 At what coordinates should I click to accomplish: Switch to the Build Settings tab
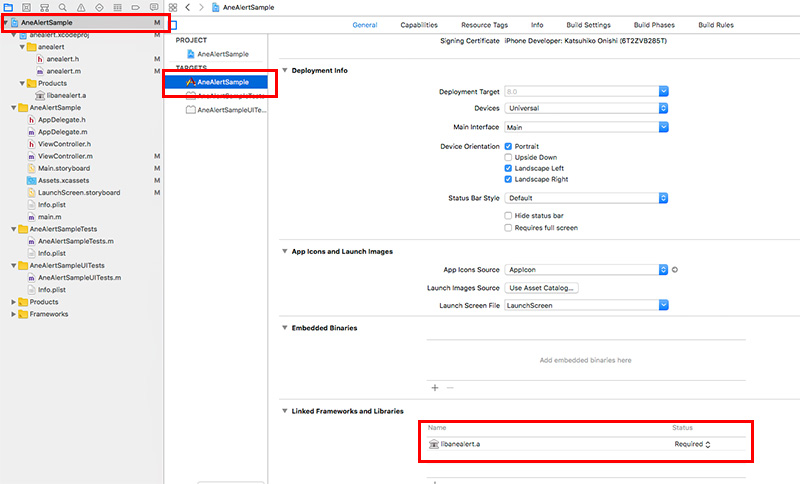(588, 25)
